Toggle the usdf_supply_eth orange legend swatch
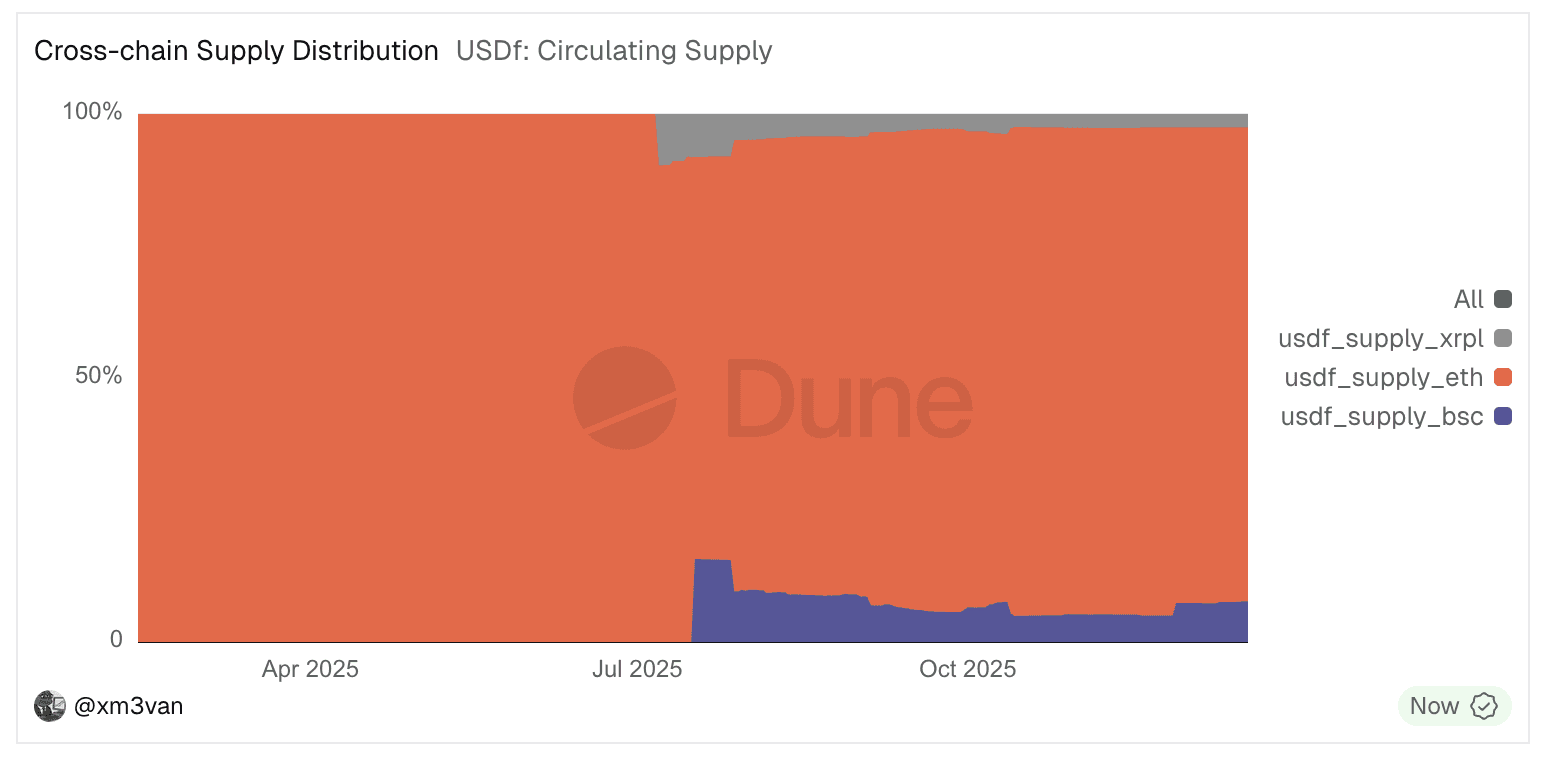 click(x=1502, y=378)
